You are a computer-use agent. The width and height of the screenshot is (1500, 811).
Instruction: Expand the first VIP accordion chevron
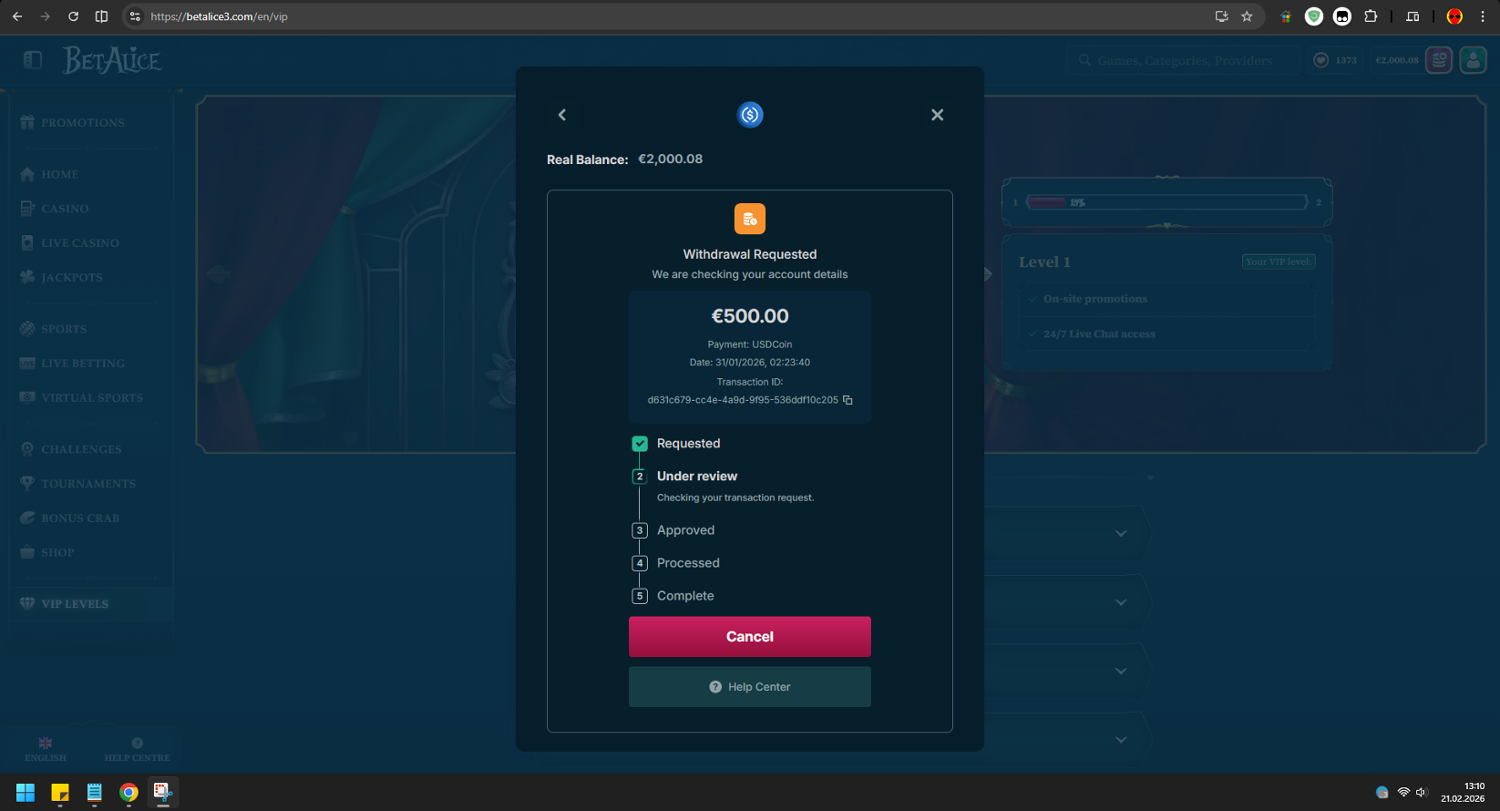1121,534
